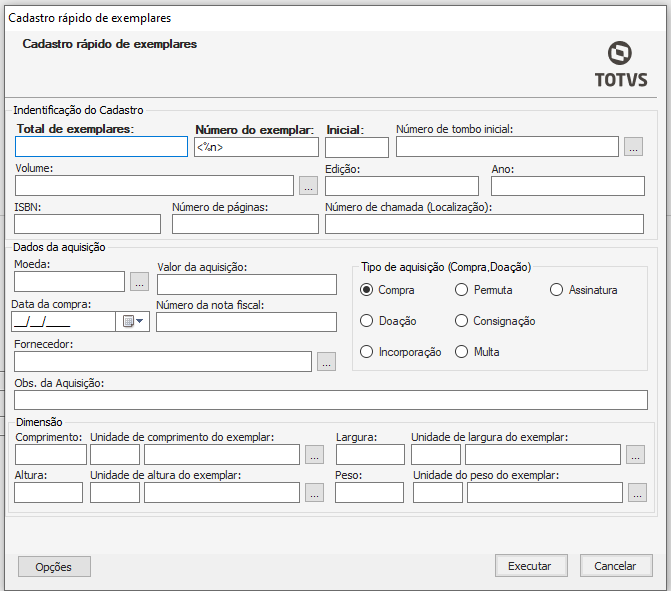
Task: Click the ISBN input field
Action: 88,224
